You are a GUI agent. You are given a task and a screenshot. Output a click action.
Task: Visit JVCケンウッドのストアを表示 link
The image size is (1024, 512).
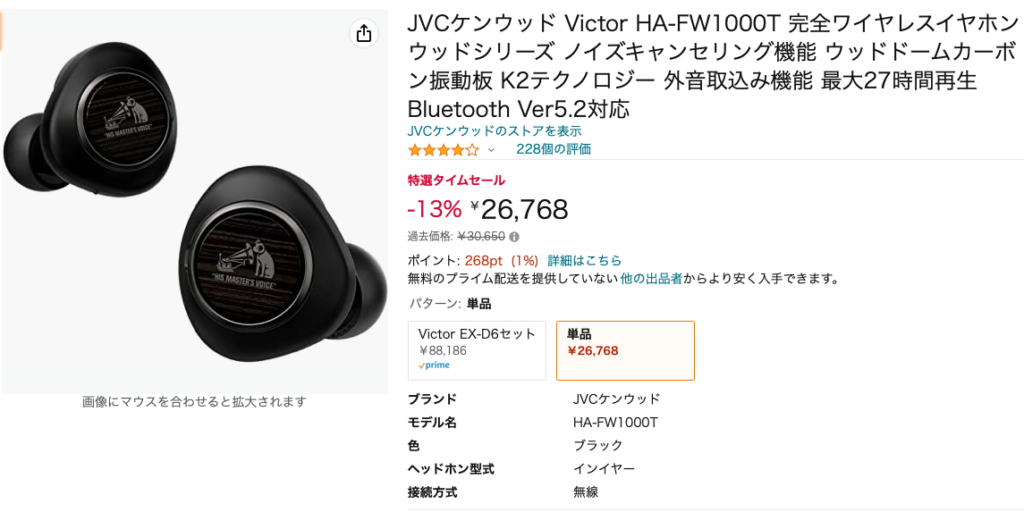(x=494, y=131)
